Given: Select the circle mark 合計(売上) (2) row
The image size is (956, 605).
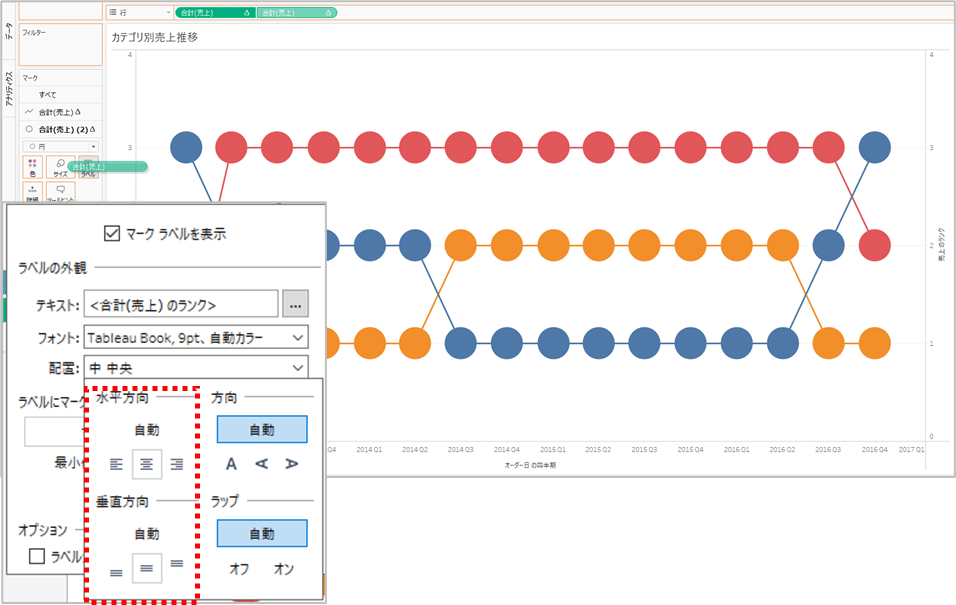Looking at the screenshot, I should click(x=60, y=129).
